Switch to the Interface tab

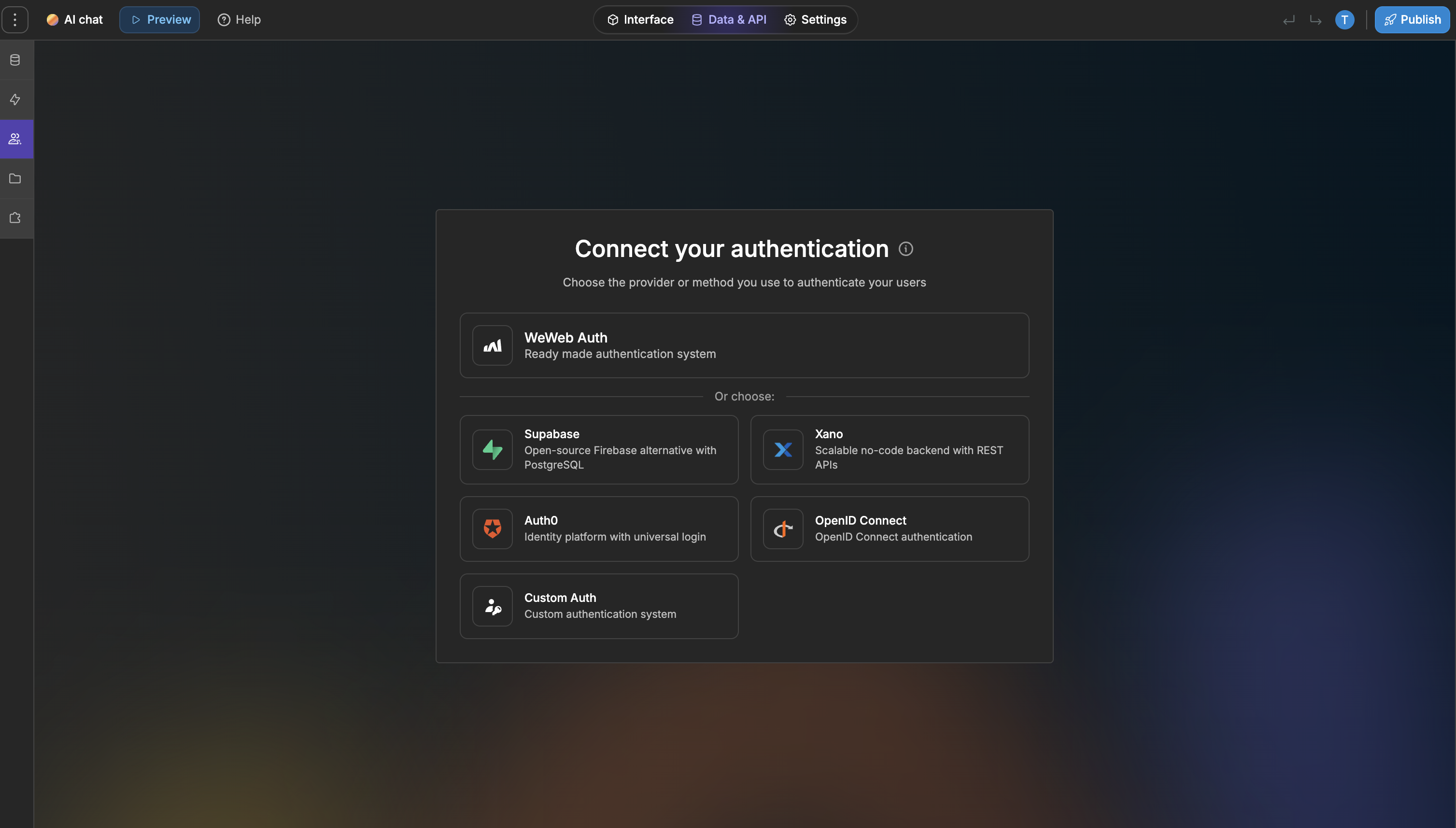[x=640, y=20]
